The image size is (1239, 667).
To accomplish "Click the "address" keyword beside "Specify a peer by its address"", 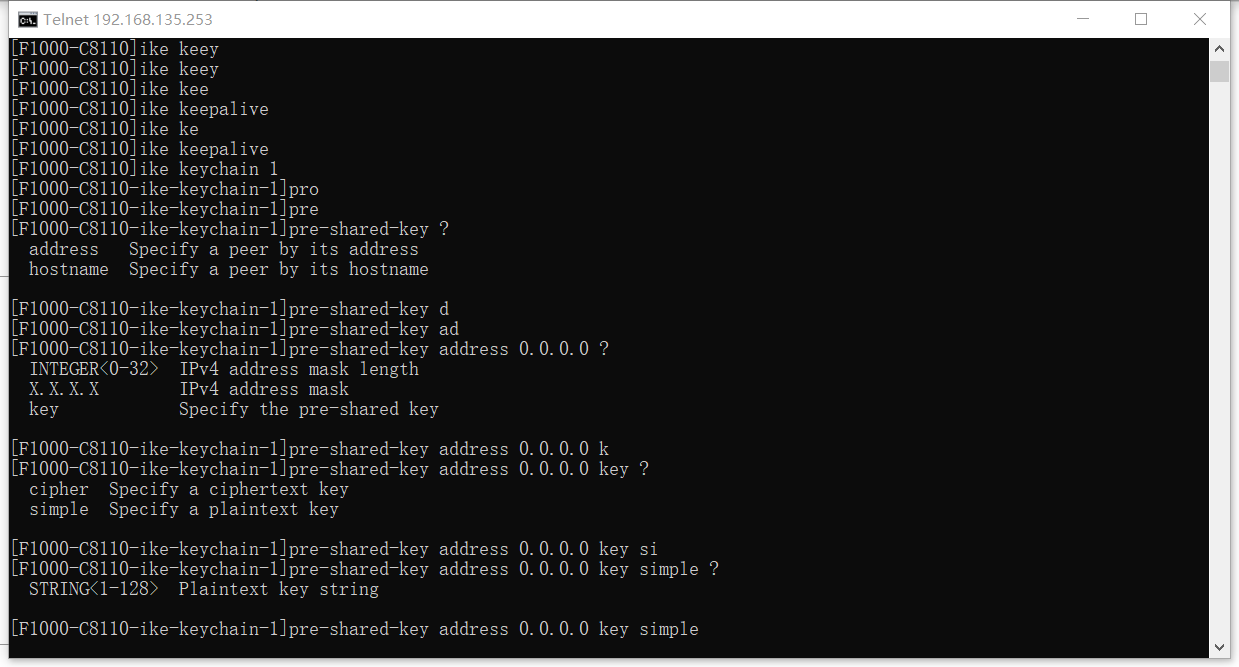I will [64, 249].
